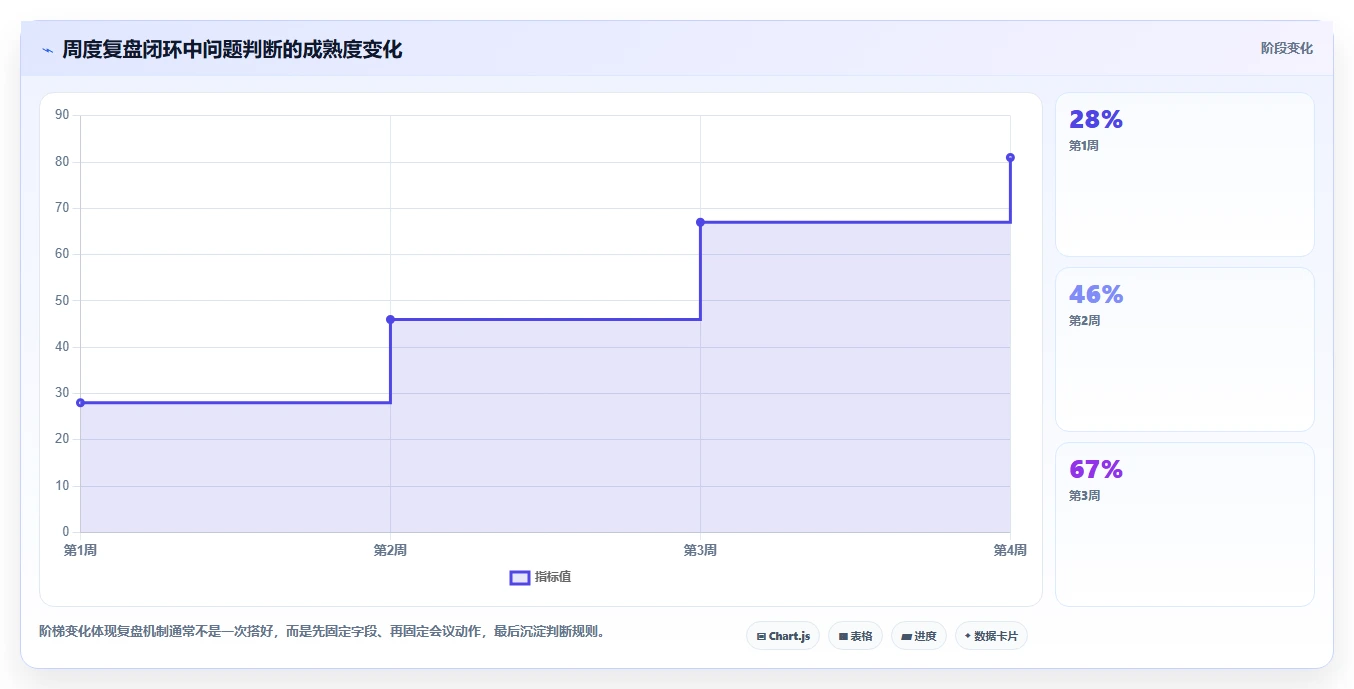
Task: Click the 28% value in first card
Action: [x=1096, y=120]
